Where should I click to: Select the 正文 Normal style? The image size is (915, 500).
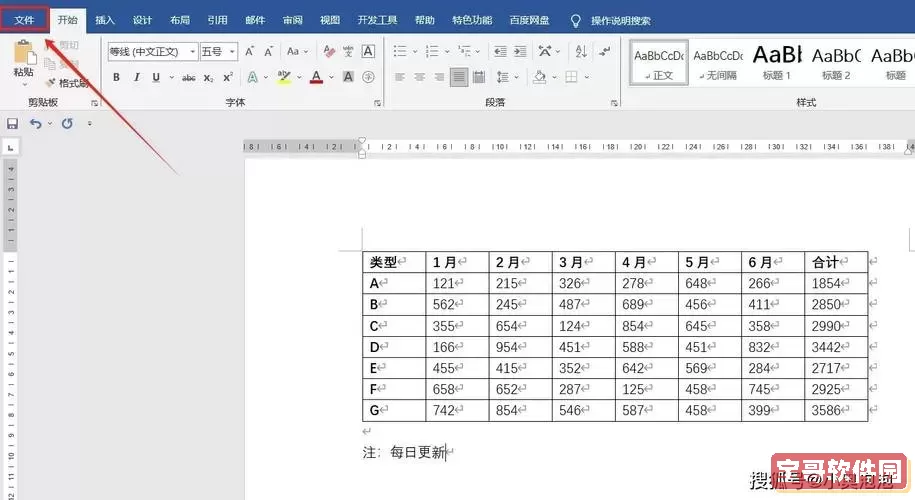point(659,63)
